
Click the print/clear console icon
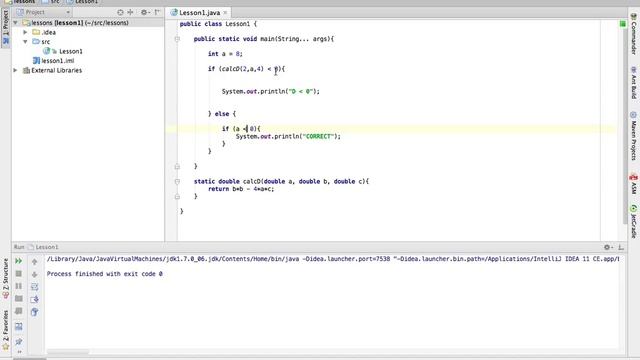pos(34,312)
